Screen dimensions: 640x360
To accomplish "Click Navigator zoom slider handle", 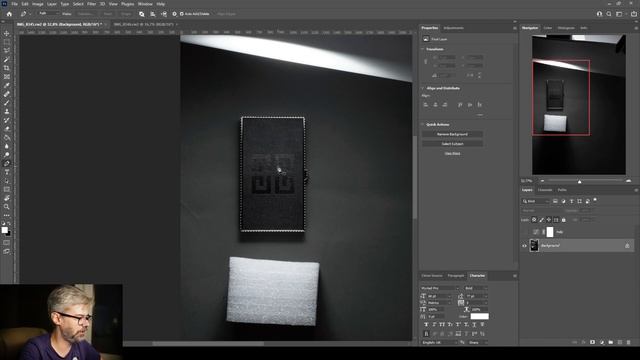I will point(580,181).
